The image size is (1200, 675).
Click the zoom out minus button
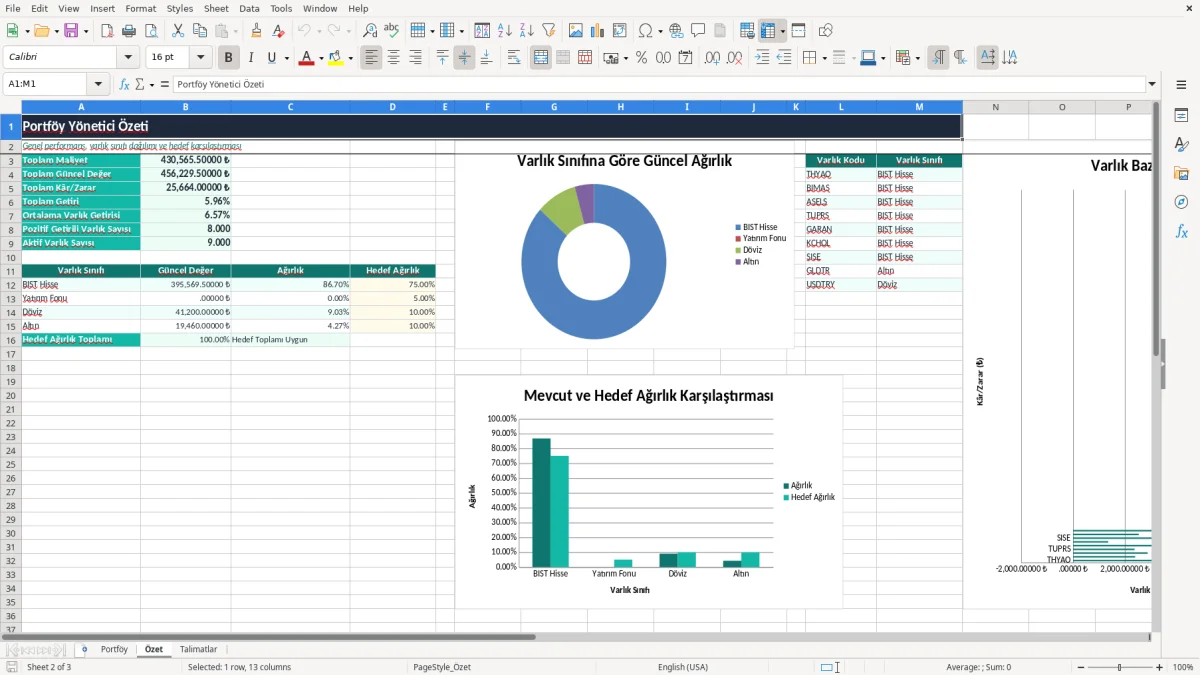tap(1080, 667)
